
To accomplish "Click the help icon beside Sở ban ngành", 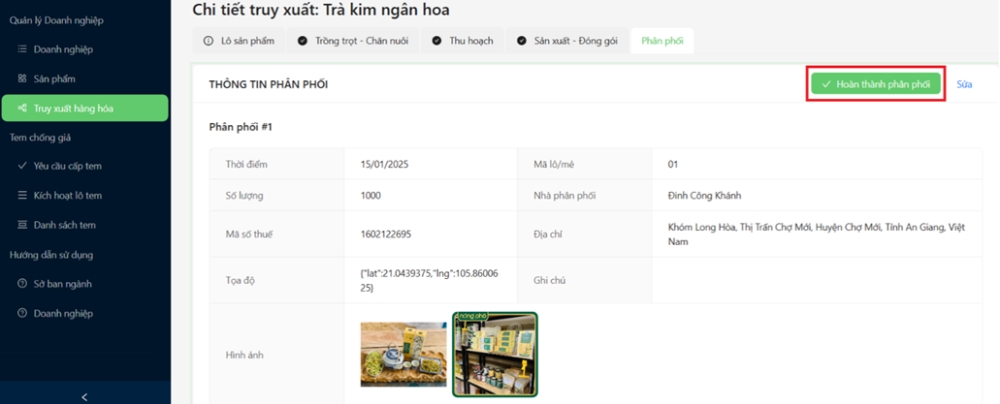I will (22, 284).
